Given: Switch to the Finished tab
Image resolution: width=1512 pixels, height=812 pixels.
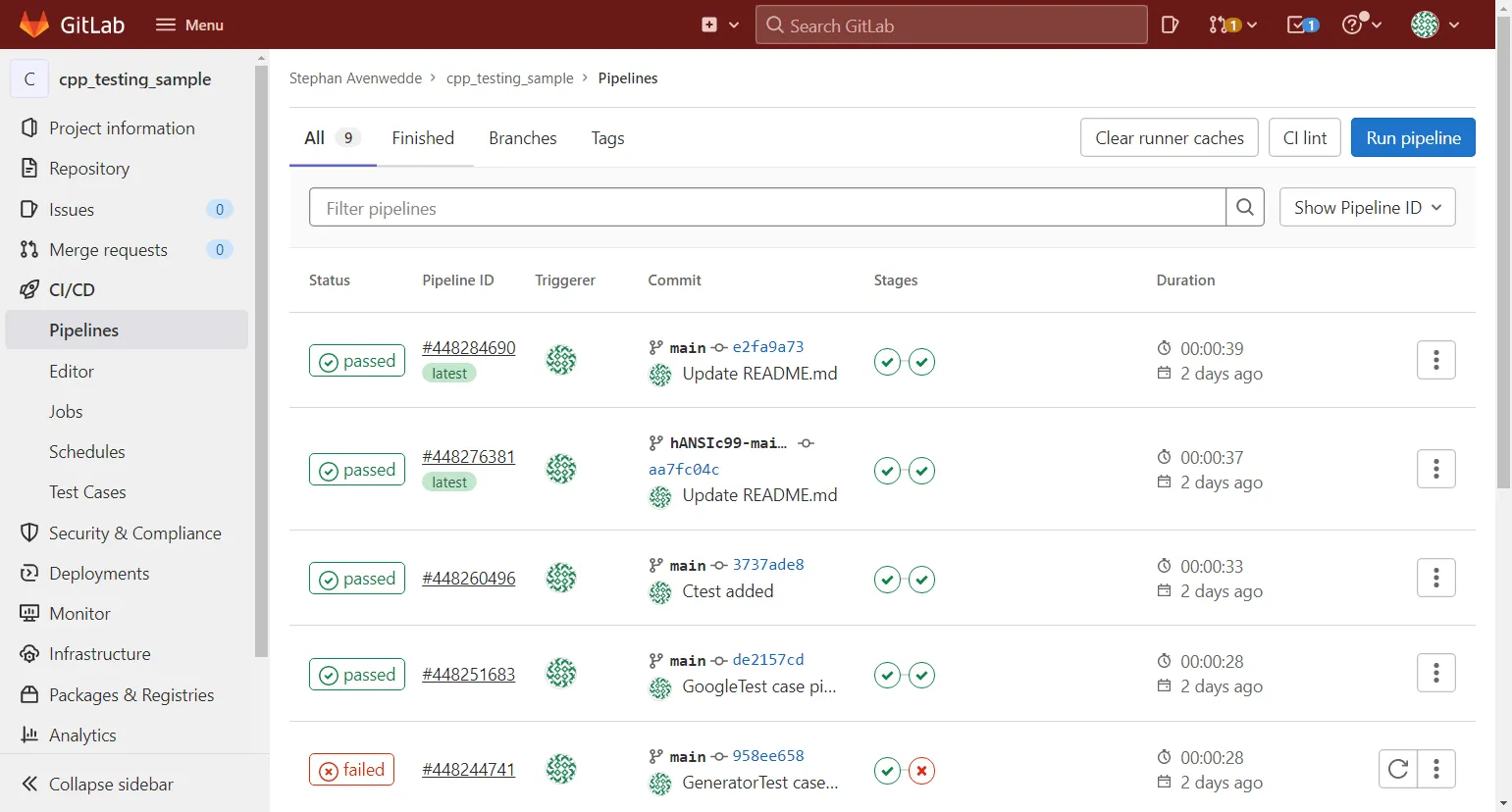Looking at the screenshot, I should [x=423, y=137].
